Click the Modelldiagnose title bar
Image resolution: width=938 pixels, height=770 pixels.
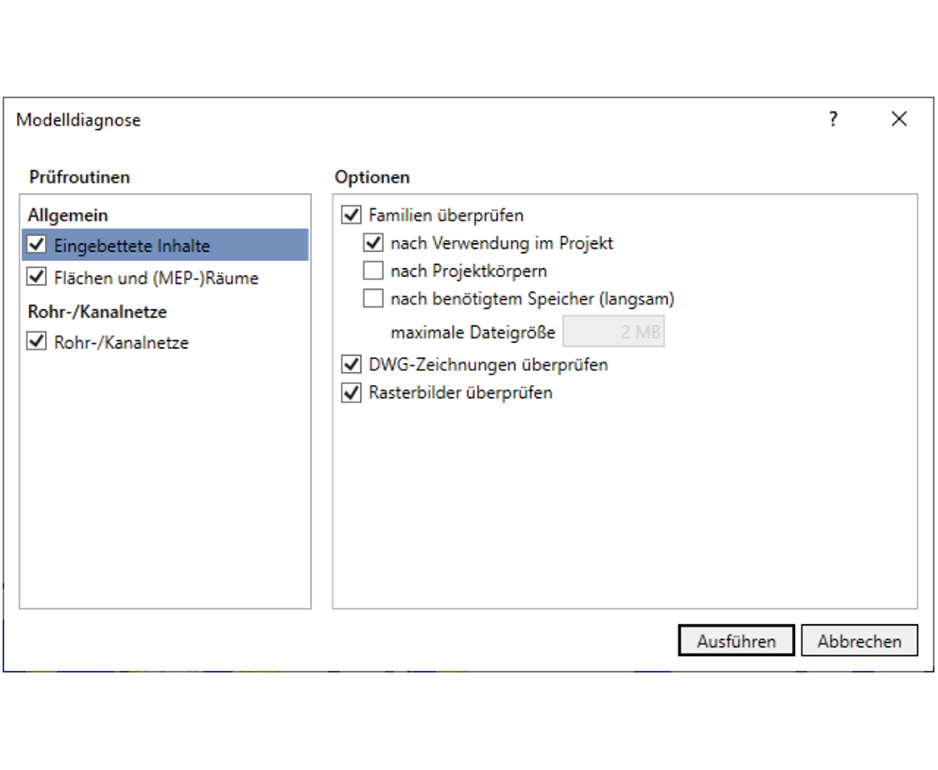400,120
